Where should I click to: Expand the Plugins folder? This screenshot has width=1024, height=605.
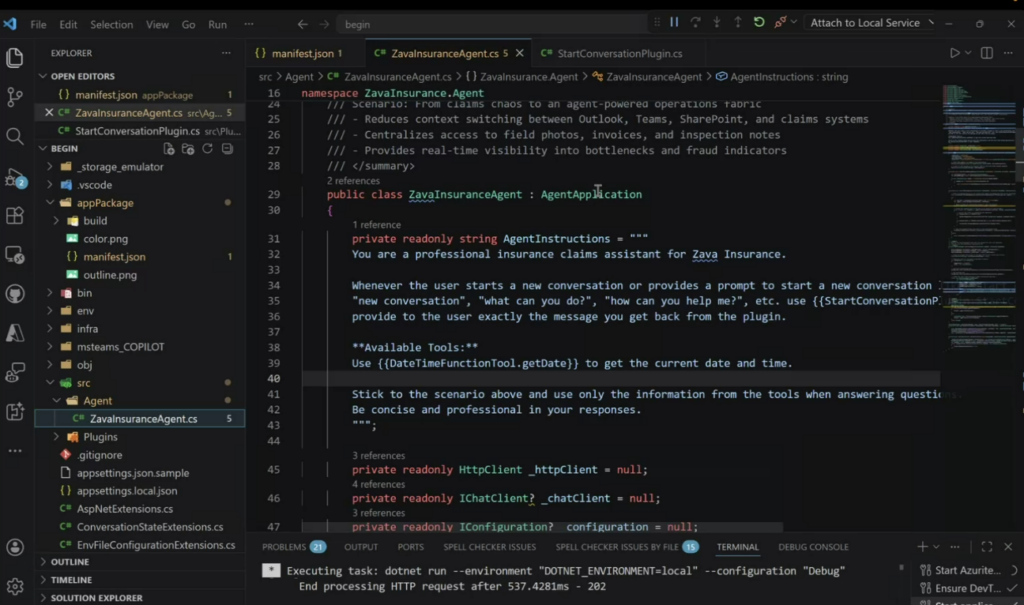coord(100,437)
